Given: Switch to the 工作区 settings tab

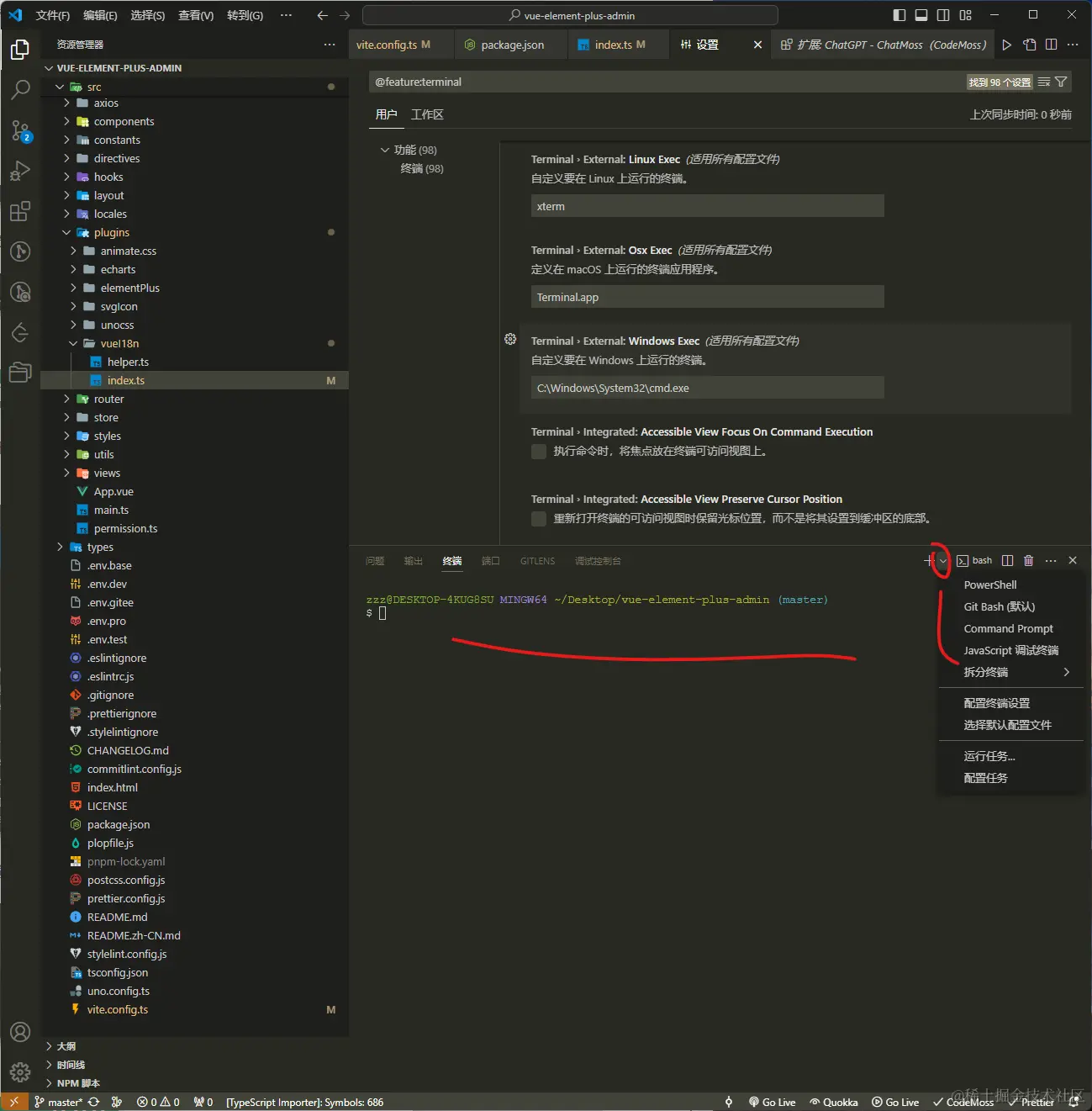Looking at the screenshot, I should click(427, 114).
